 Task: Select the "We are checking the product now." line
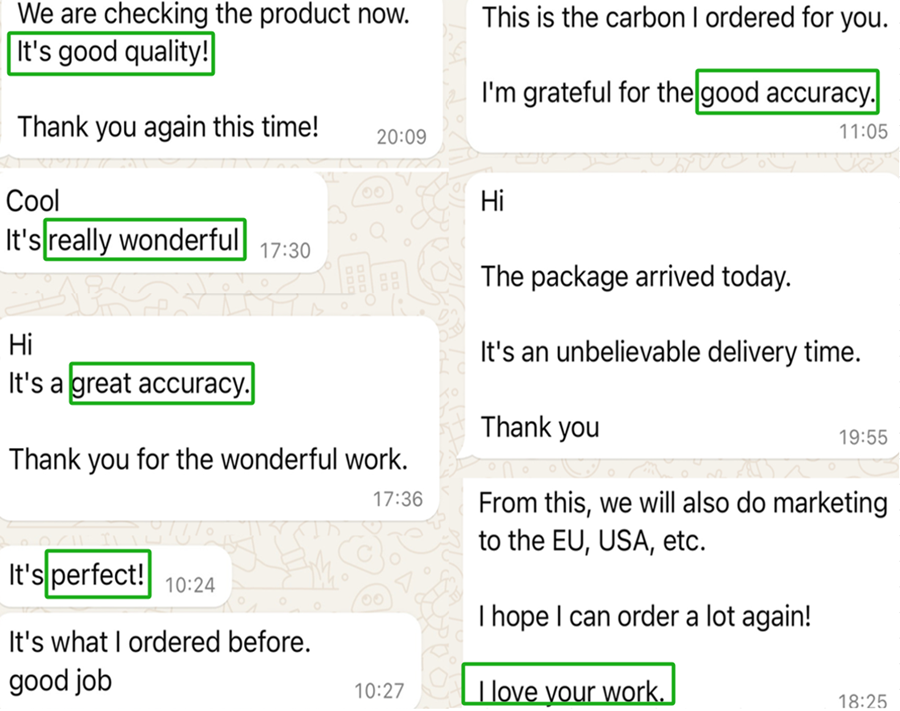pyautogui.click(x=214, y=15)
